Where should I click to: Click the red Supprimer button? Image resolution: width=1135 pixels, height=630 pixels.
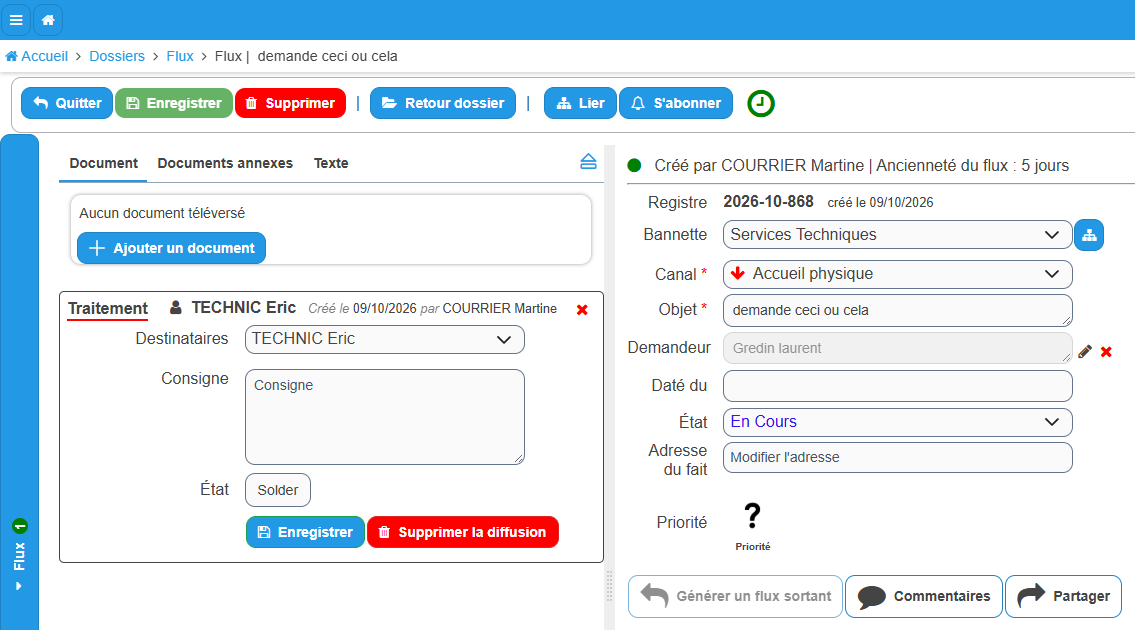(290, 103)
